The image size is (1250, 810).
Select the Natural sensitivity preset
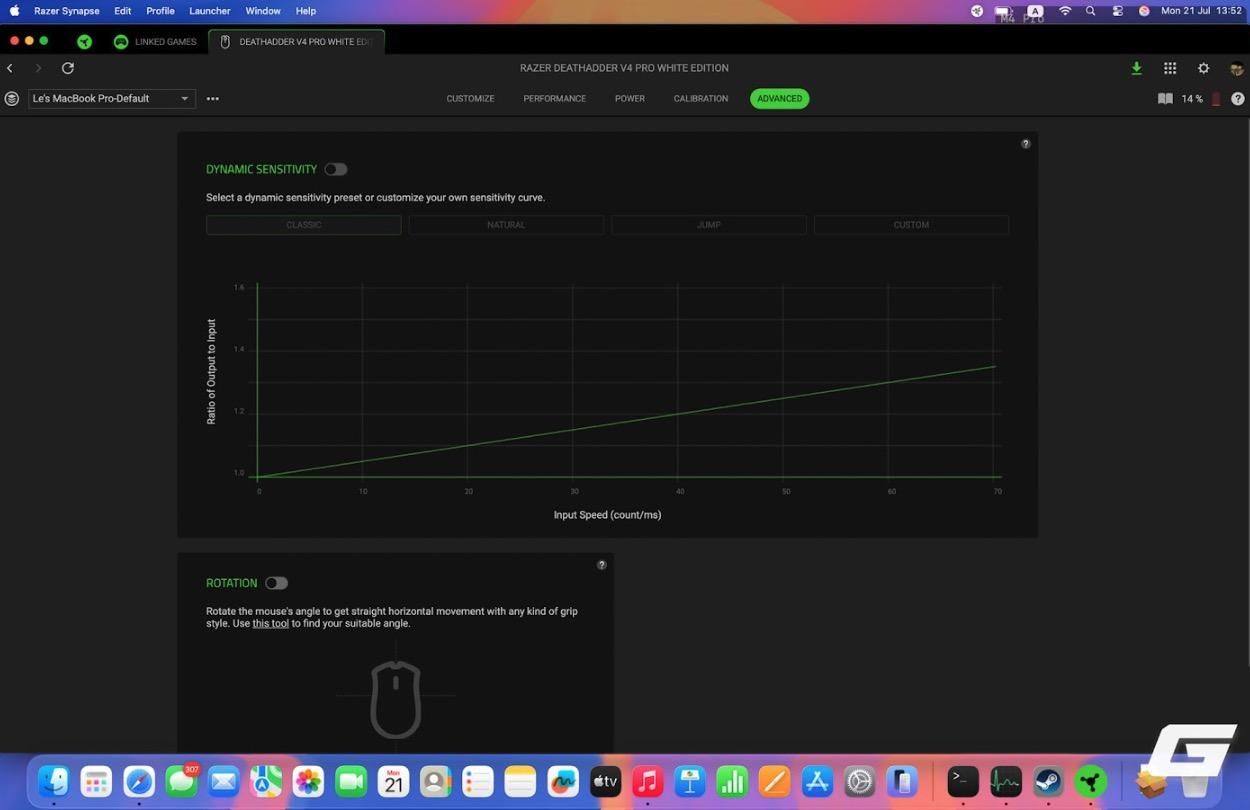click(x=506, y=225)
